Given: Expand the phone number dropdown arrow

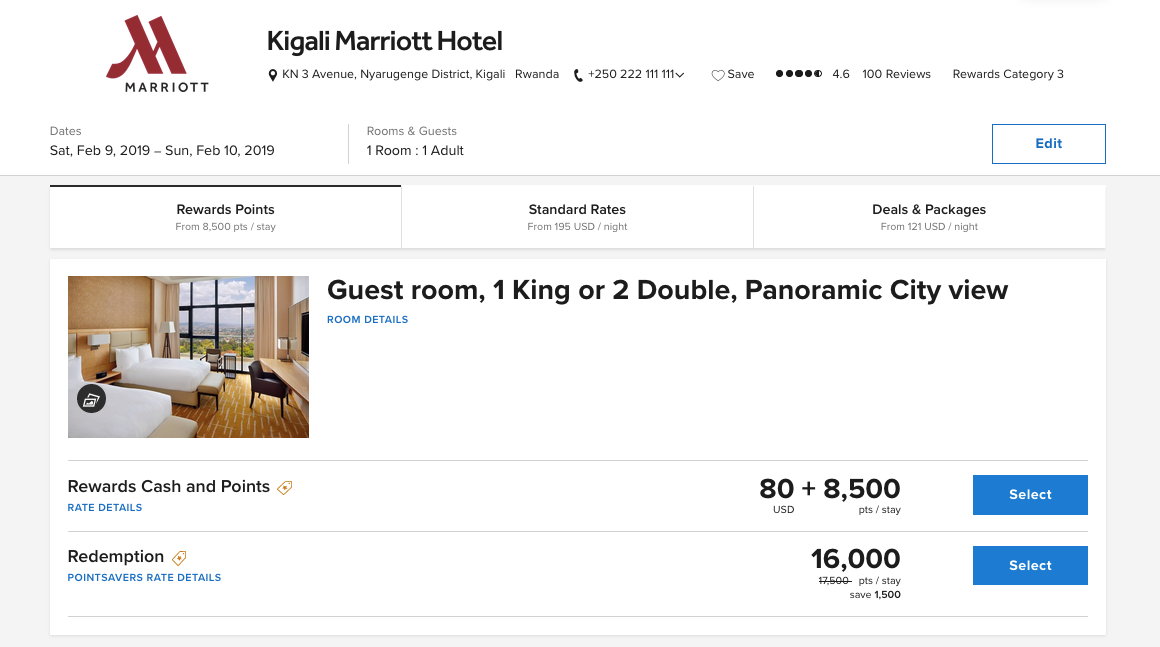Looking at the screenshot, I should pos(681,75).
